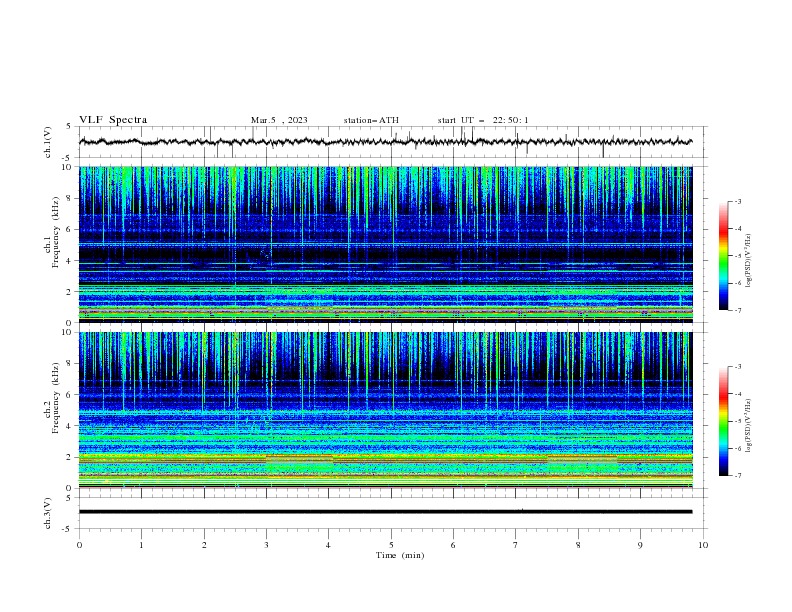Click the 'ch.1(V)' waveform axis label

coord(47,142)
